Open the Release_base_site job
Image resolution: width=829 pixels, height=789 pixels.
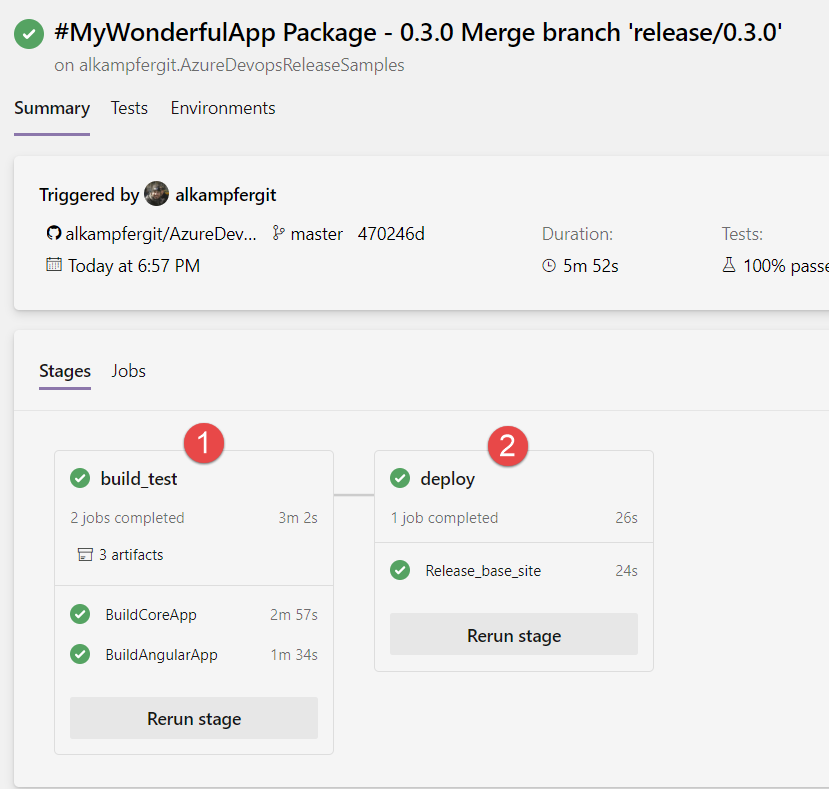[x=513, y=571]
